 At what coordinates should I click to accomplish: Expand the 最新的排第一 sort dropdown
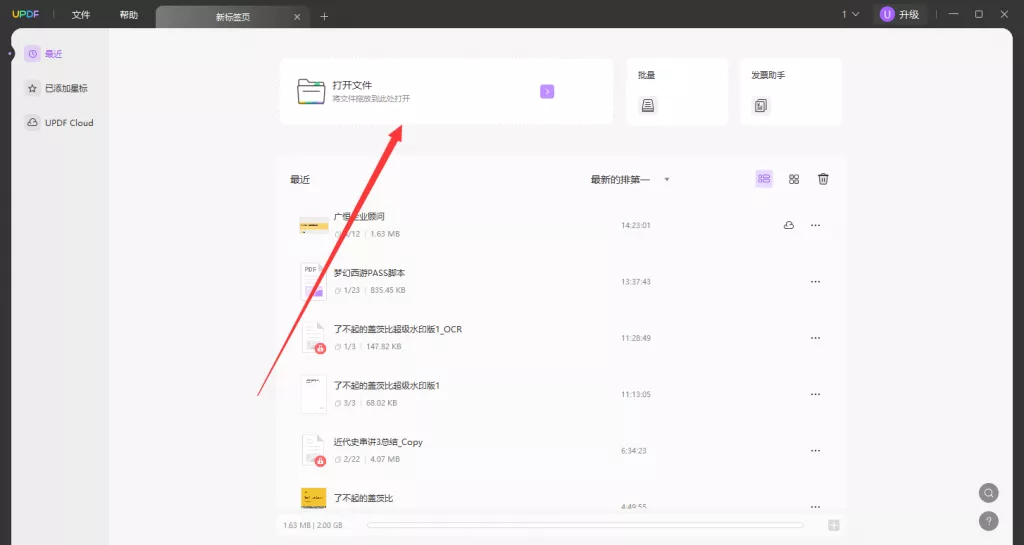tap(629, 180)
